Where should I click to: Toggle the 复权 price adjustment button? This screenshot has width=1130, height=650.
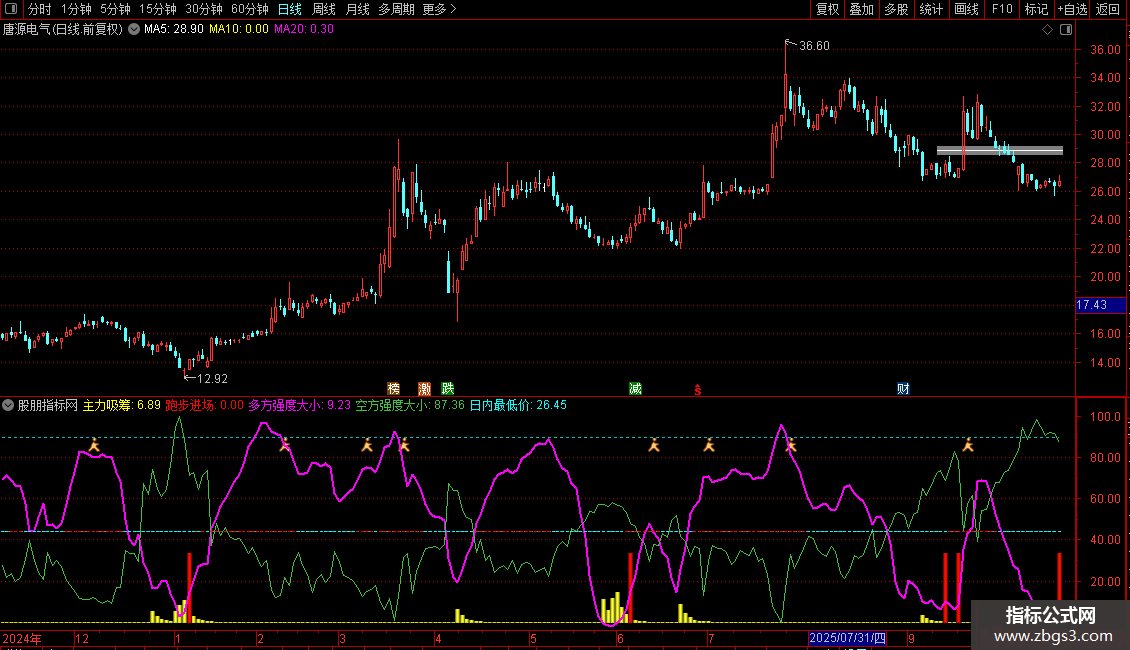pos(827,9)
